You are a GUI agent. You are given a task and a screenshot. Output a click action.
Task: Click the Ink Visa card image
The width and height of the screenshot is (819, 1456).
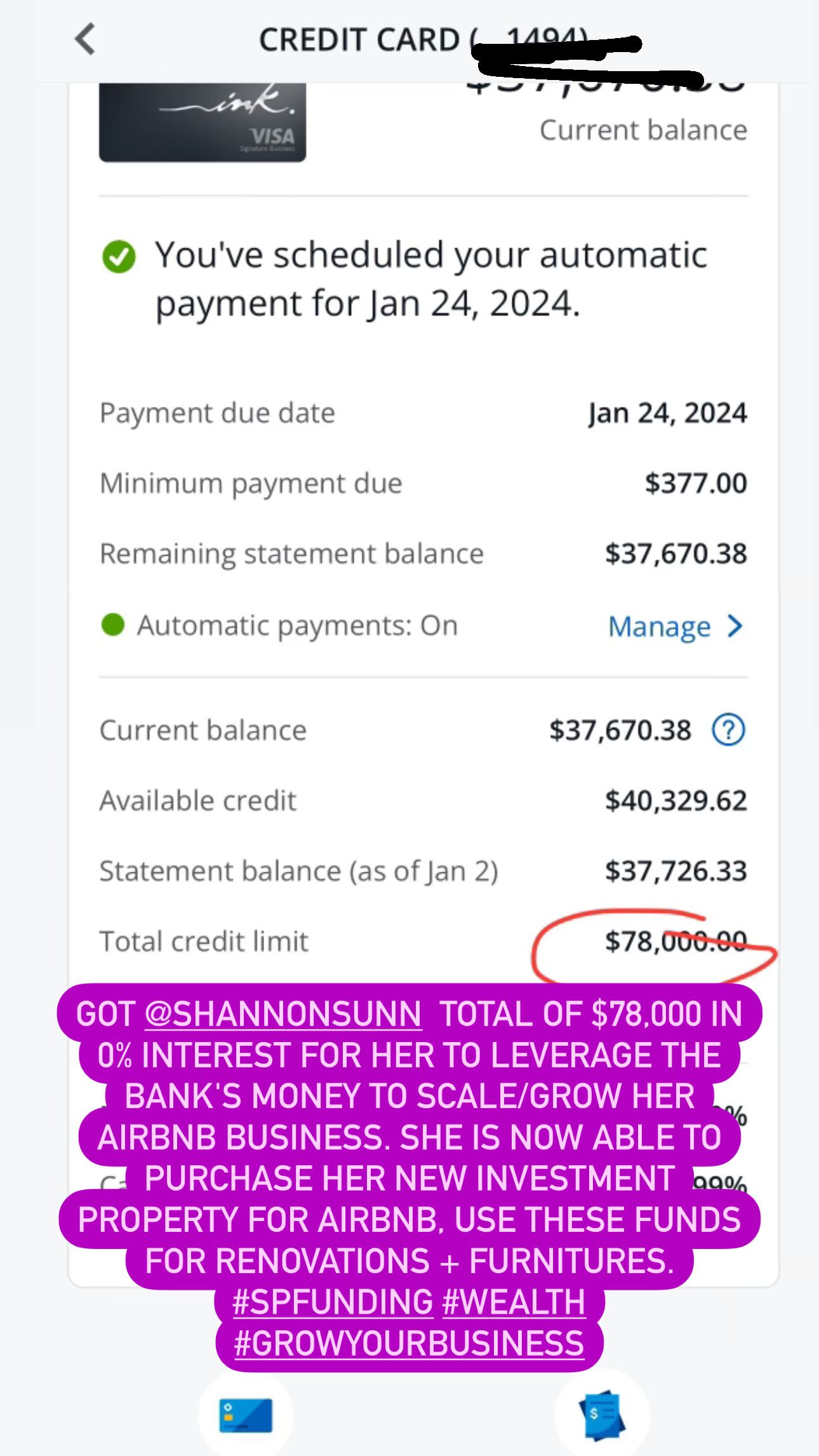[203, 122]
